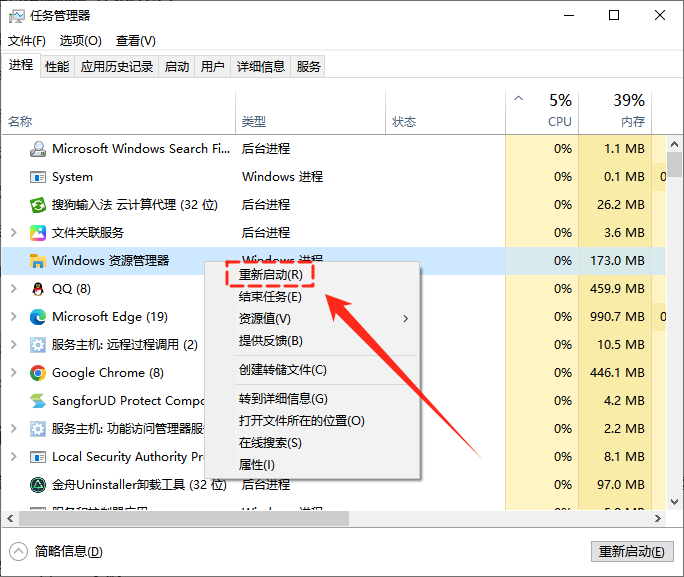Sort by the 类型 column header

(x=311, y=113)
